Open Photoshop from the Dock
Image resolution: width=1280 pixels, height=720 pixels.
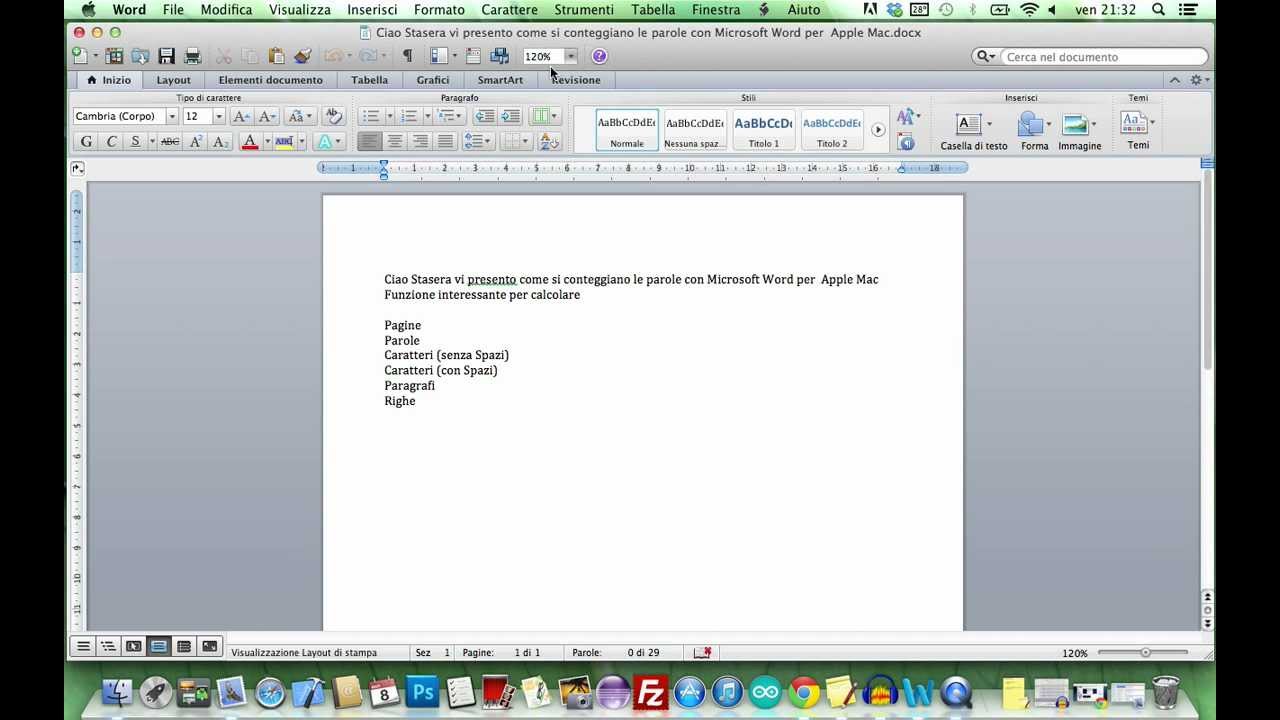pyautogui.click(x=422, y=692)
